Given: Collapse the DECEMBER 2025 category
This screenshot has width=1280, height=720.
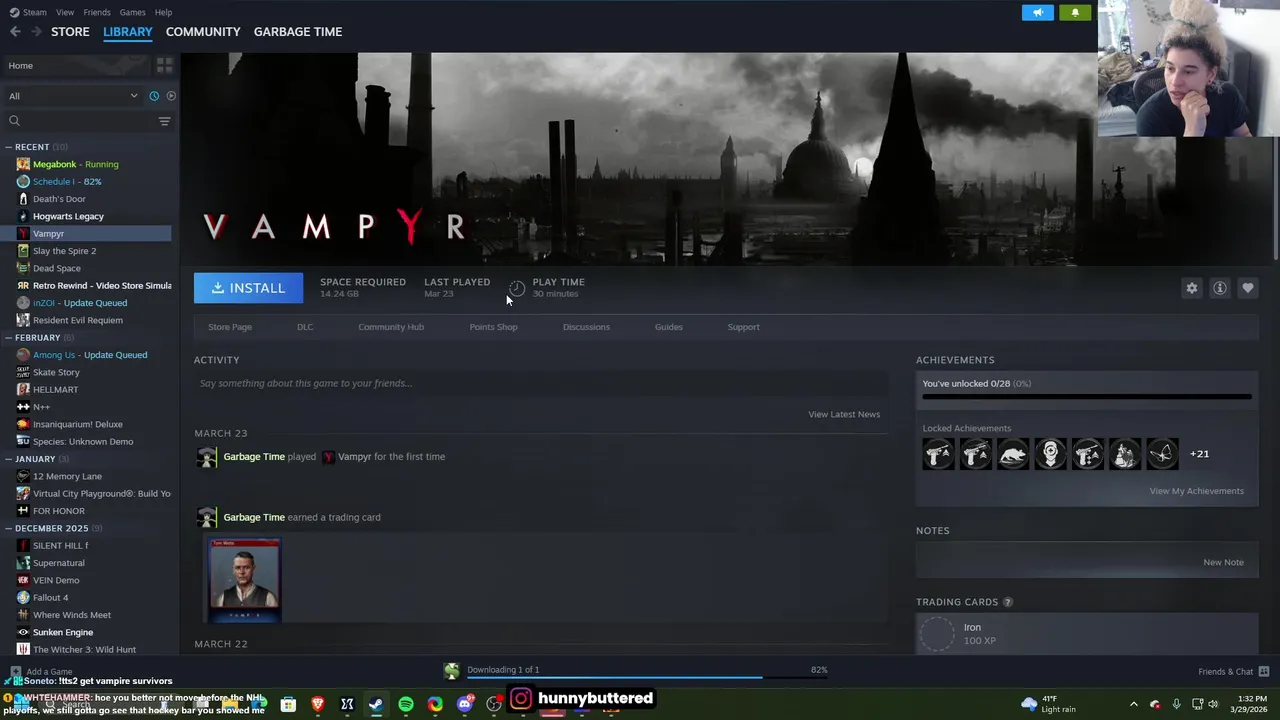Looking at the screenshot, I should click(x=9, y=528).
